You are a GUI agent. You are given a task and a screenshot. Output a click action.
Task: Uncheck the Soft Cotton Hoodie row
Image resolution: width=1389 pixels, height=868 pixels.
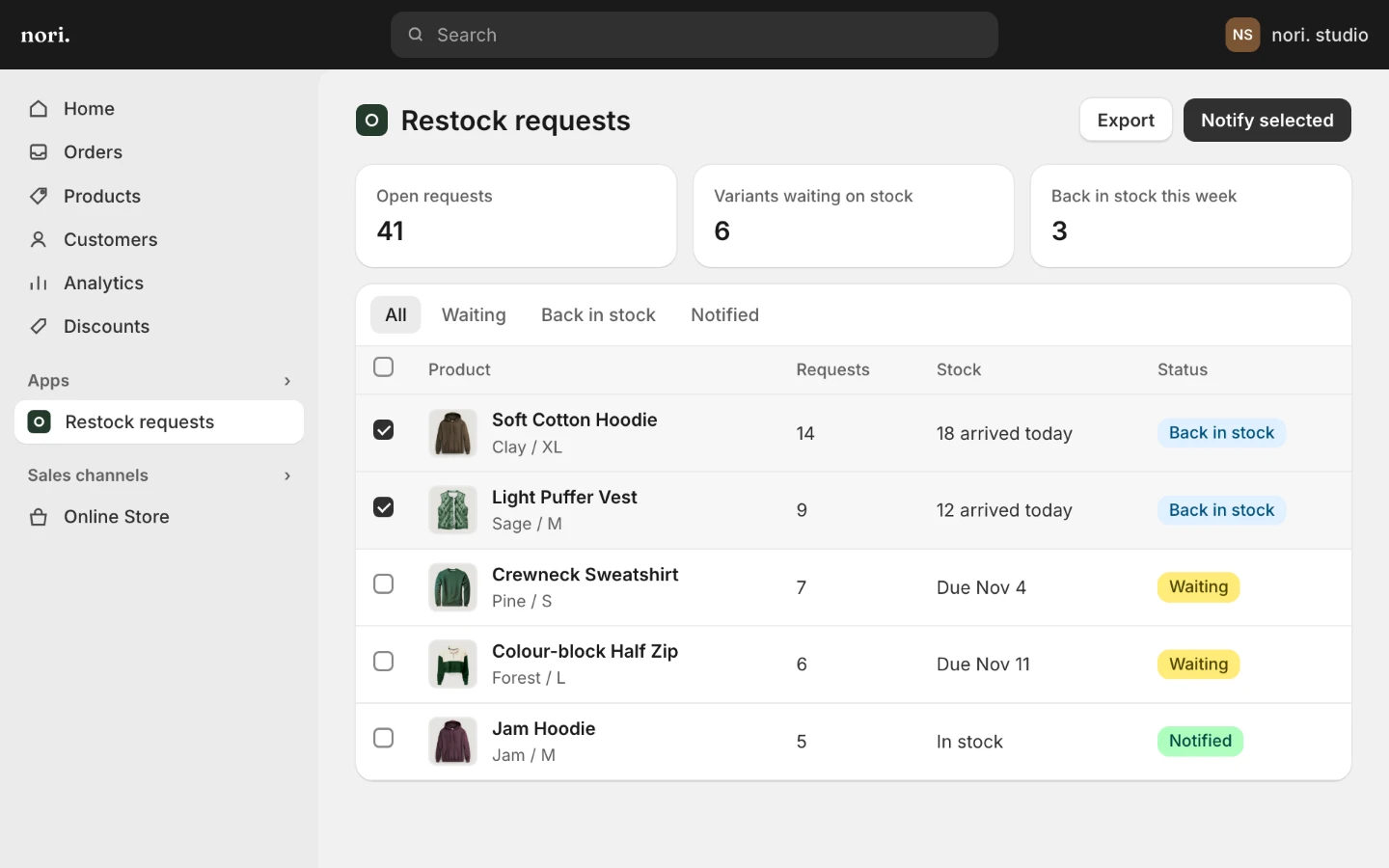[x=383, y=430]
